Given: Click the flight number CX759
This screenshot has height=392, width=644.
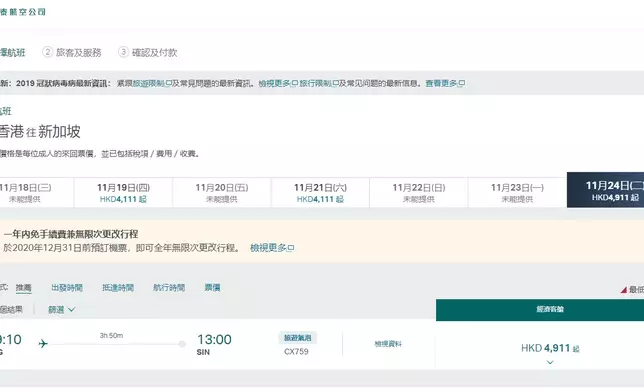Looking at the screenshot, I should (296, 352).
